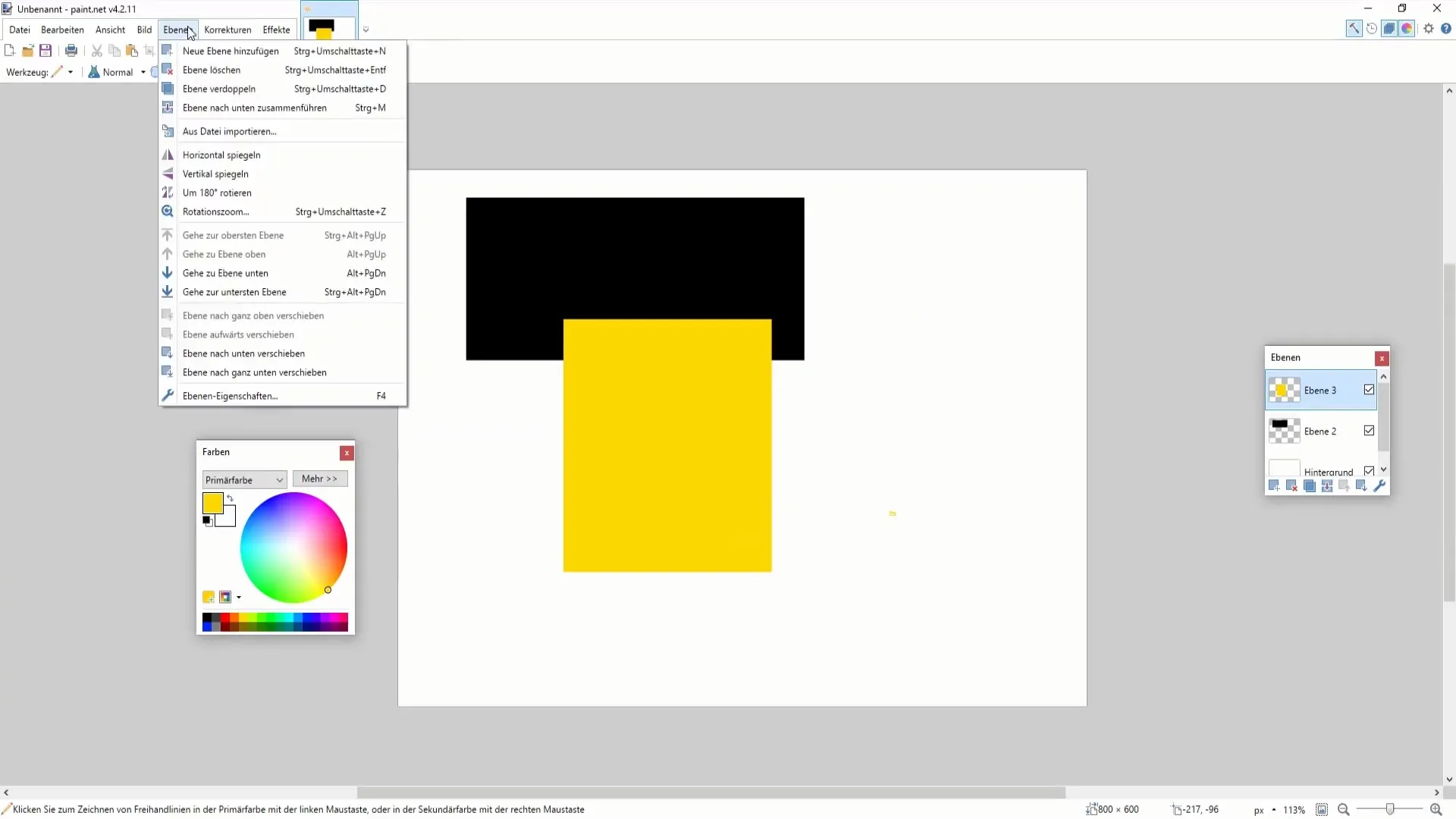Toggle the Tools window icon at top right

[1354, 29]
